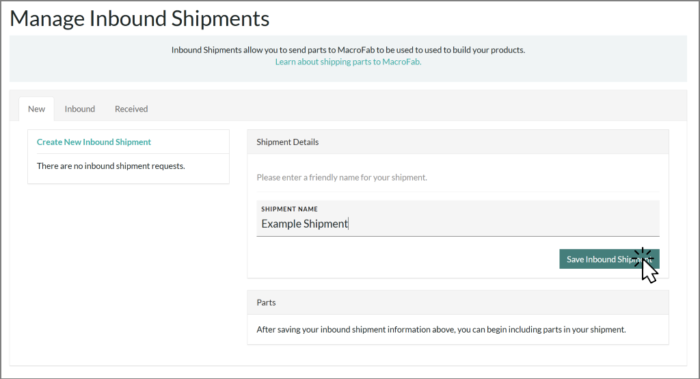
Task: Place caret after Example Shipment text
Action: [x=349, y=224]
